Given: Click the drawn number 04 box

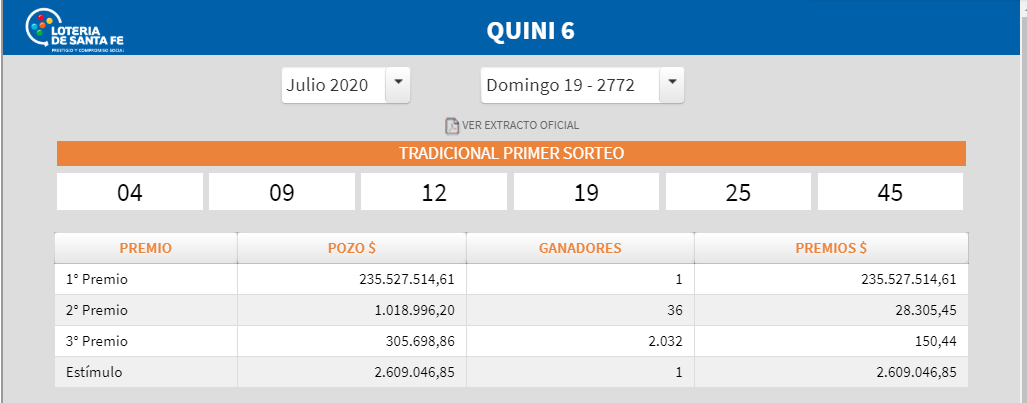Looking at the screenshot, I should tap(130, 192).
